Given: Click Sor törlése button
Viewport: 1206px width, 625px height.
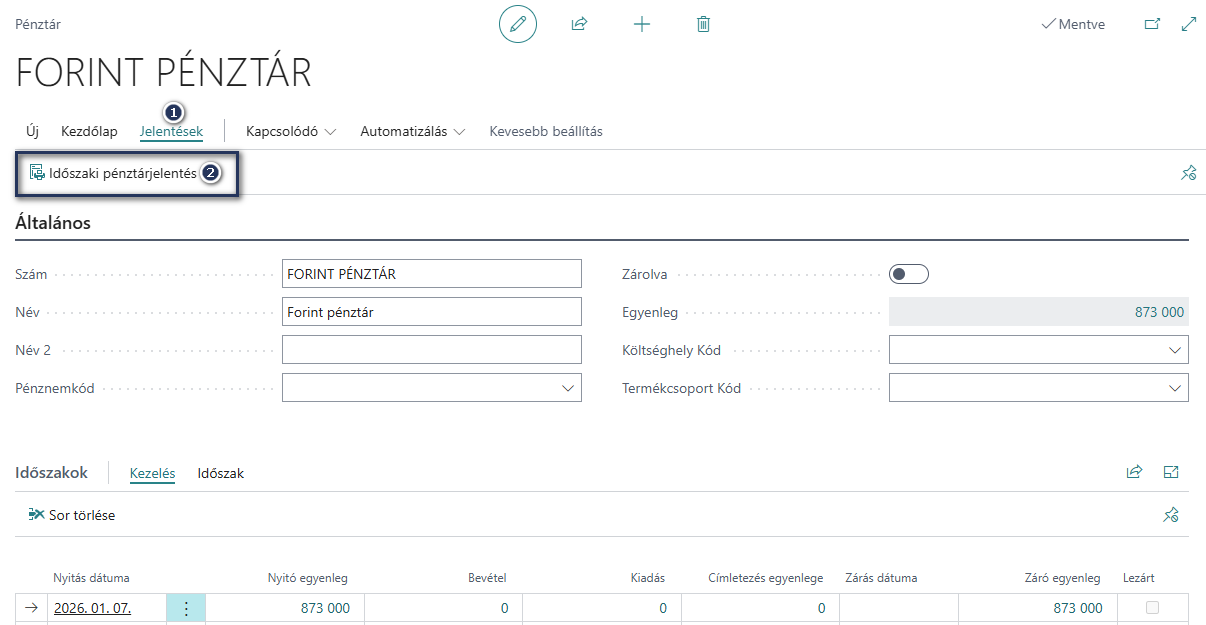Looking at the screenshot, I should pos(72,515).
